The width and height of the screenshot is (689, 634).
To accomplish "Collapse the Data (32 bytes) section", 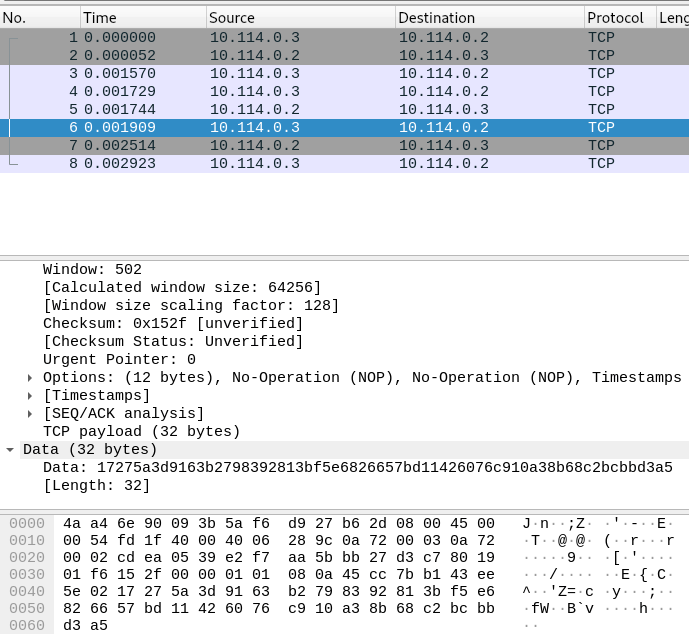I will (x=10, y=450).
